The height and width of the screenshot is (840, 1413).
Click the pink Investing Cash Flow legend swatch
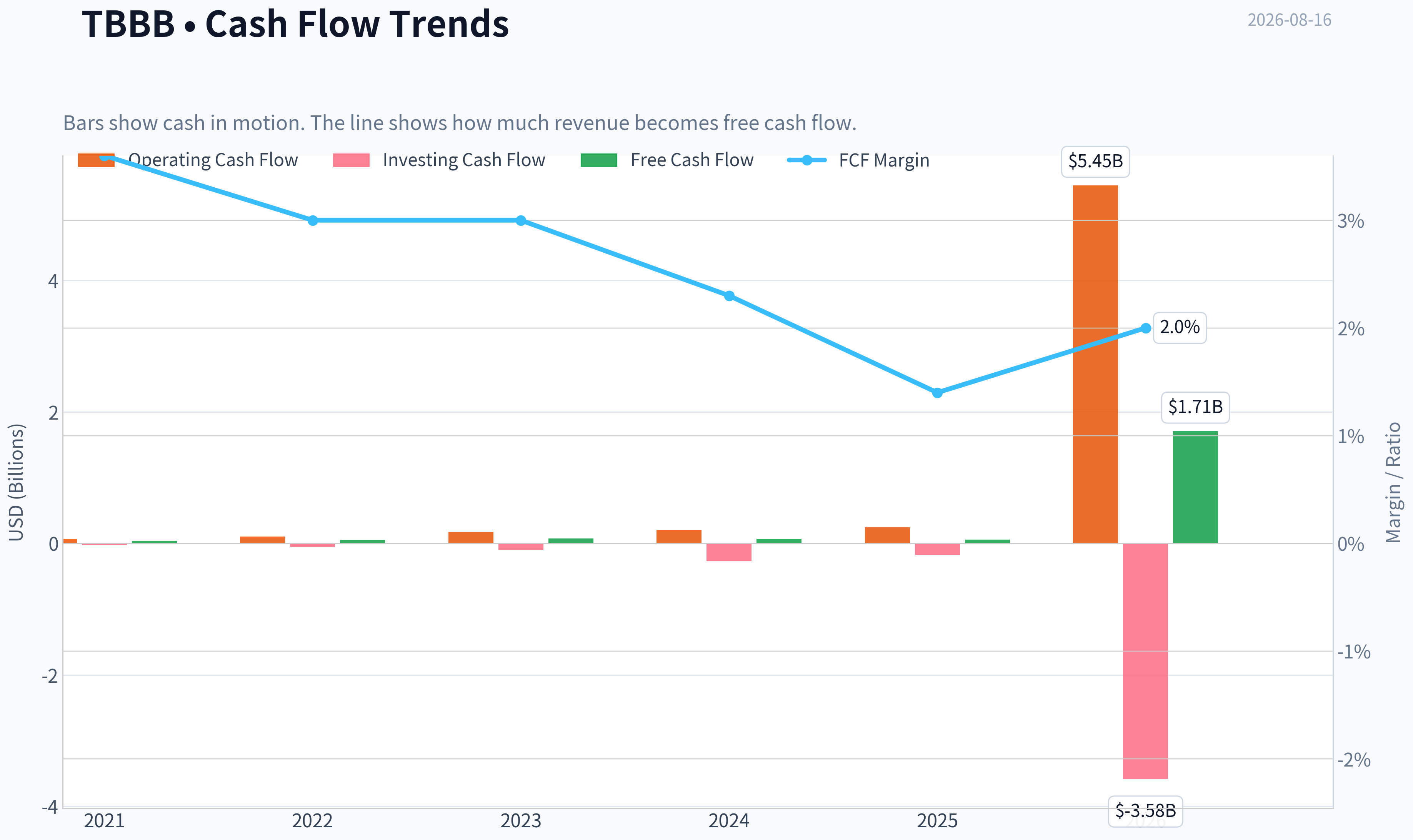[x=352, y=160]
